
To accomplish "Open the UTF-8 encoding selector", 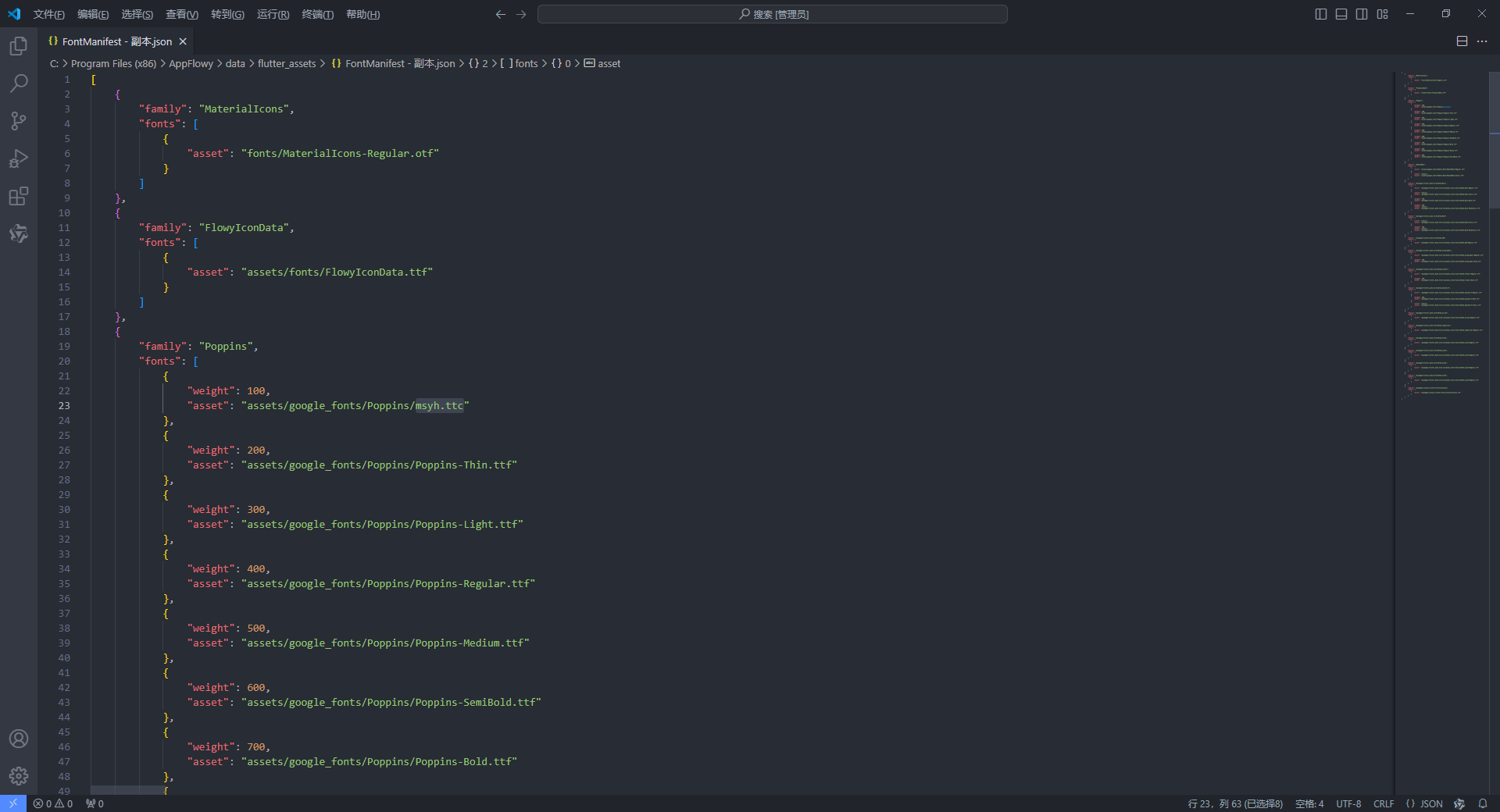I will click(1348, 803).
